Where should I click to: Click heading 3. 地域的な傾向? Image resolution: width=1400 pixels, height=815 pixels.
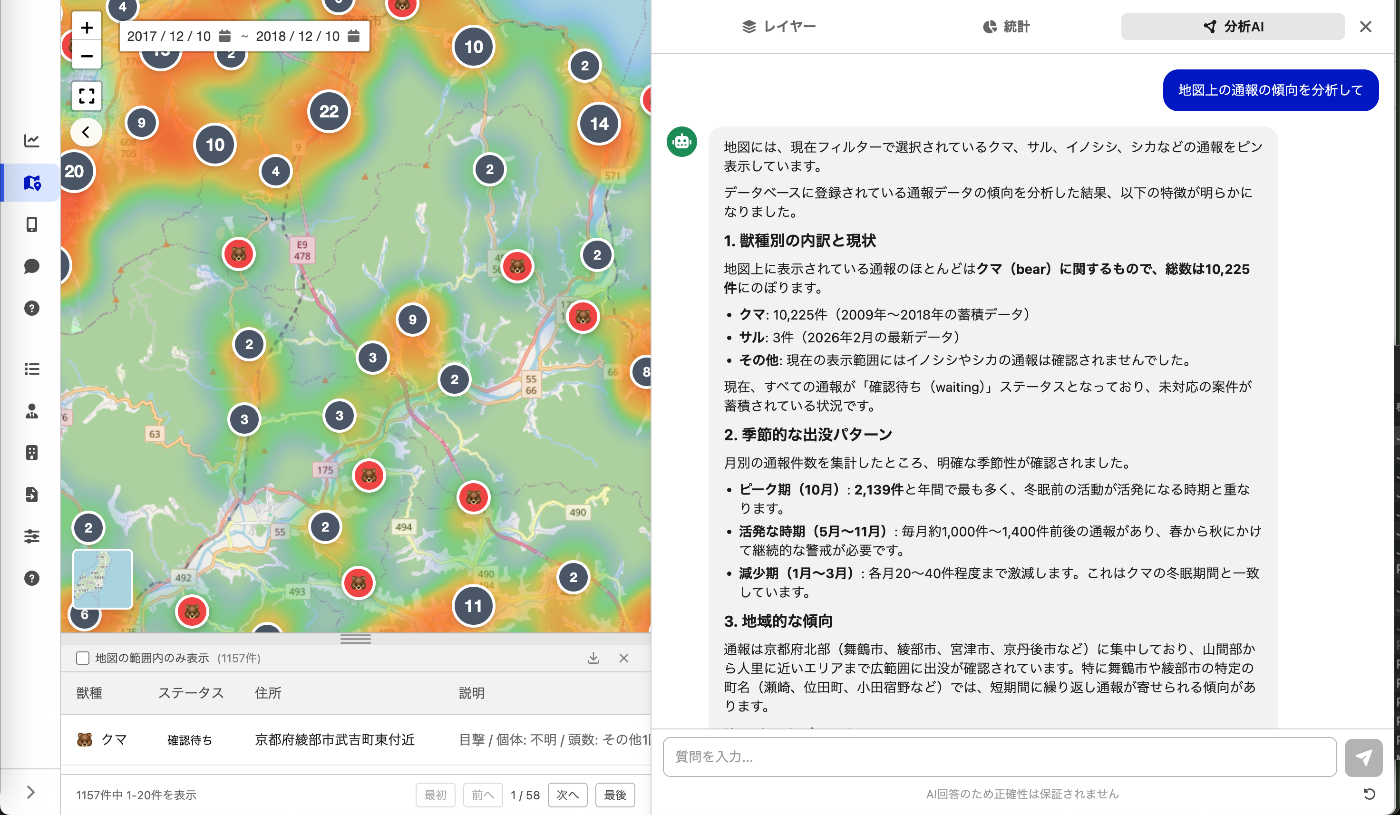(x=778, y=621)
